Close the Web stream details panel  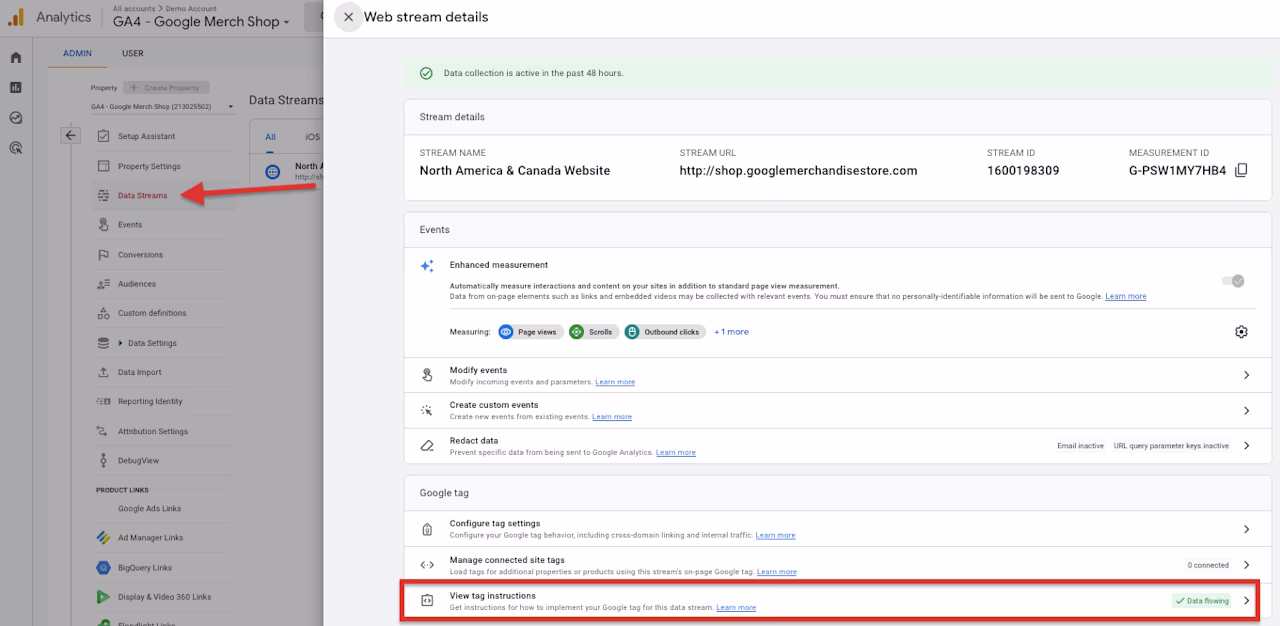coord(348,17)
